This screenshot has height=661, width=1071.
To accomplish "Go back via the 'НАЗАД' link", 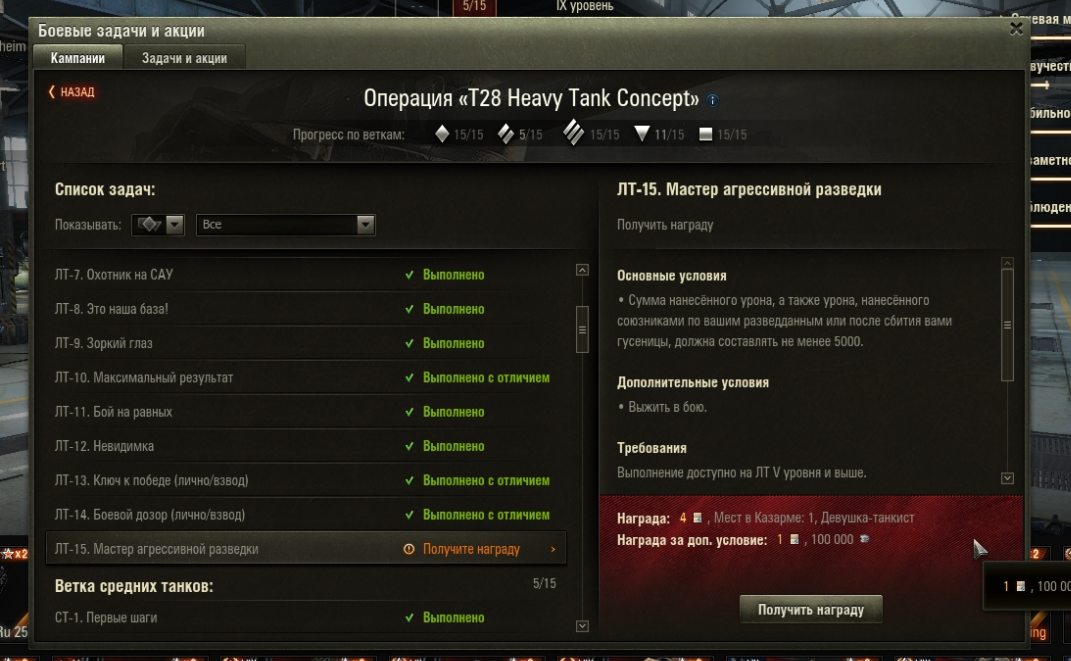I will tap(72, 92).
